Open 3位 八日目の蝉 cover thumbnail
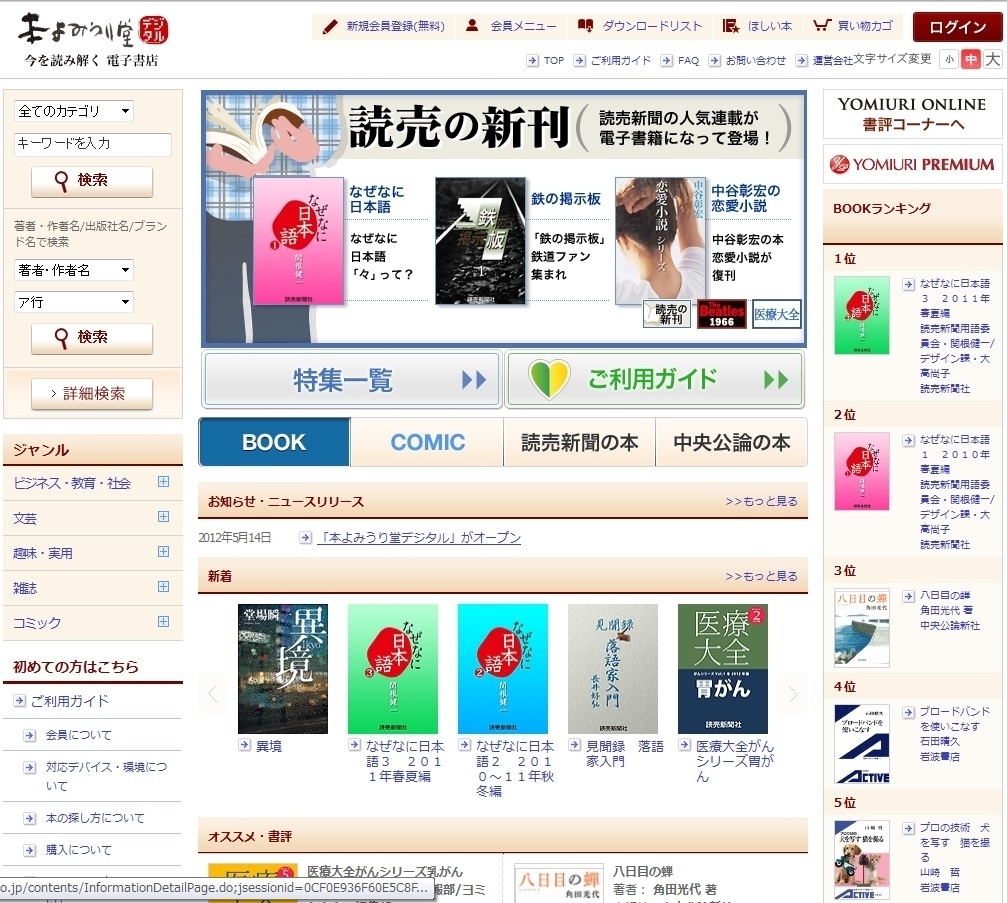The image size is (1007, 903). coord(862,627)
